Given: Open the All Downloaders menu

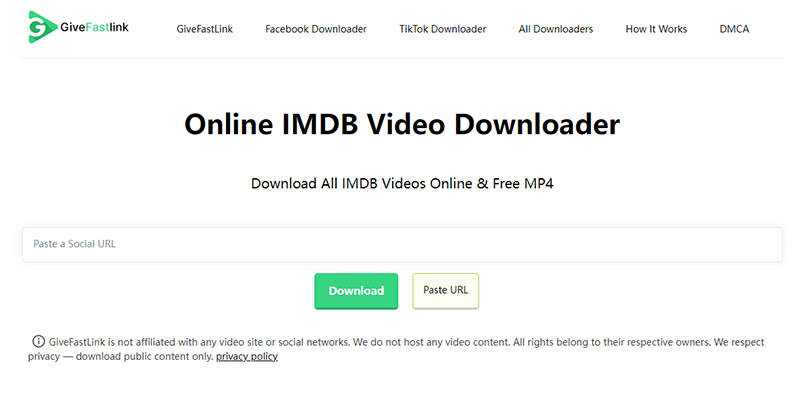Looking at the screenshot, I should (x=555, y=29).
